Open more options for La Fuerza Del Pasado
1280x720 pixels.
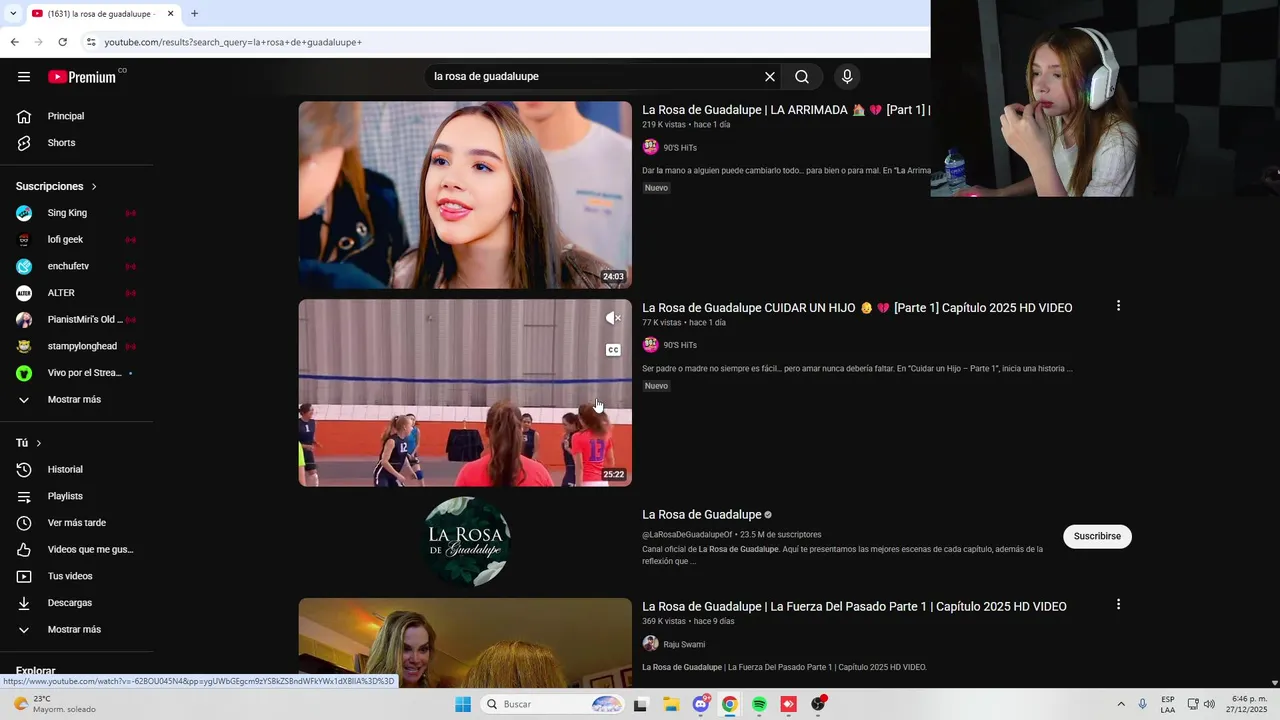click(x=1118, y=604)
